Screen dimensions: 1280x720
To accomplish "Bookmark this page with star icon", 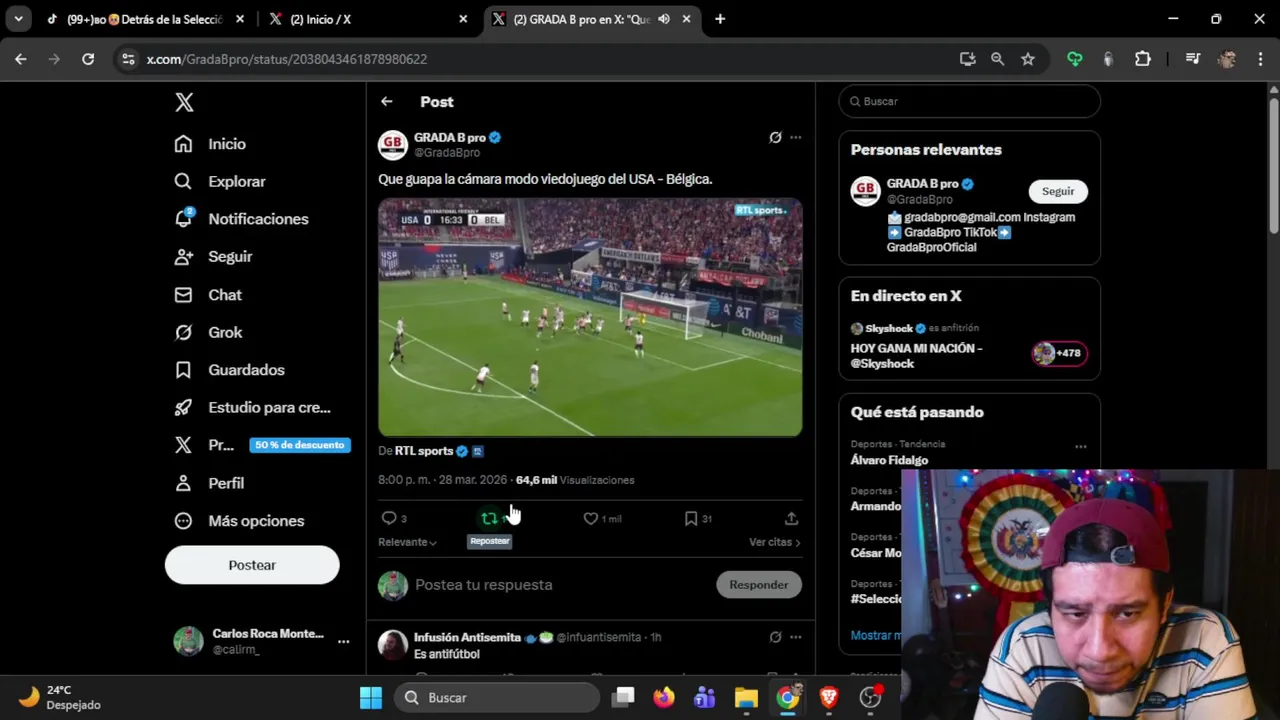I will point(1028,59).
